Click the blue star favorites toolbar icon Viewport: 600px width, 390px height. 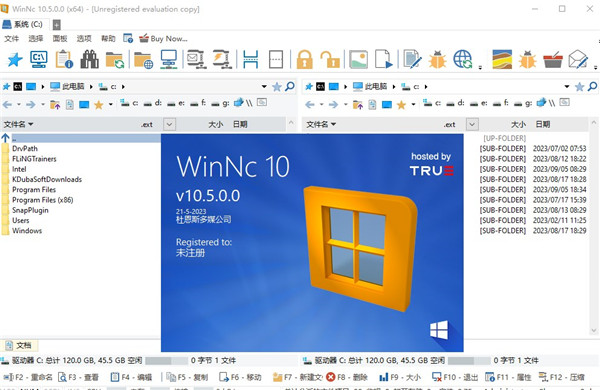[x=15, y=59]
